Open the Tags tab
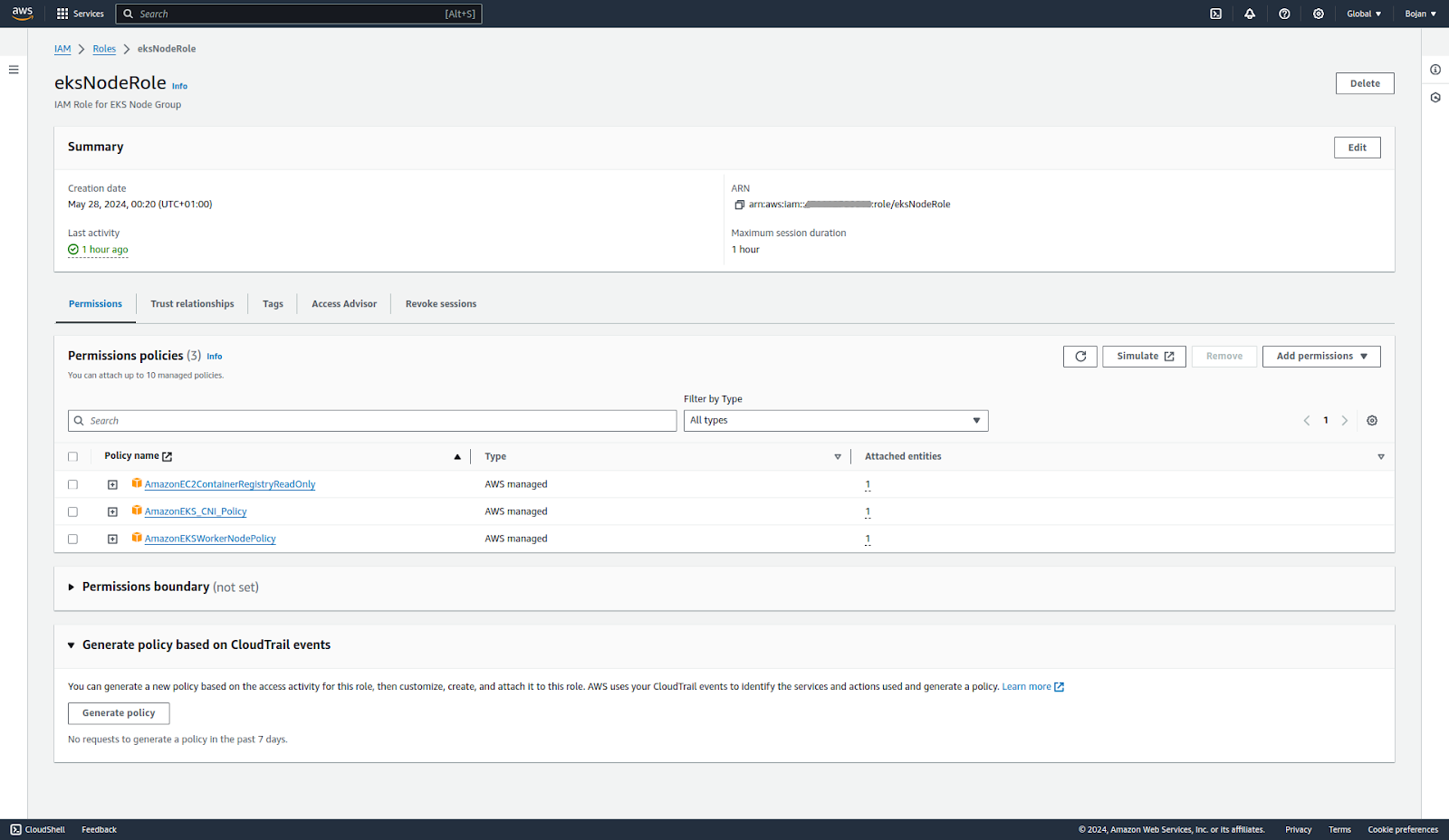The height and width of the screenshot is (840, 1449). [273, 304]
